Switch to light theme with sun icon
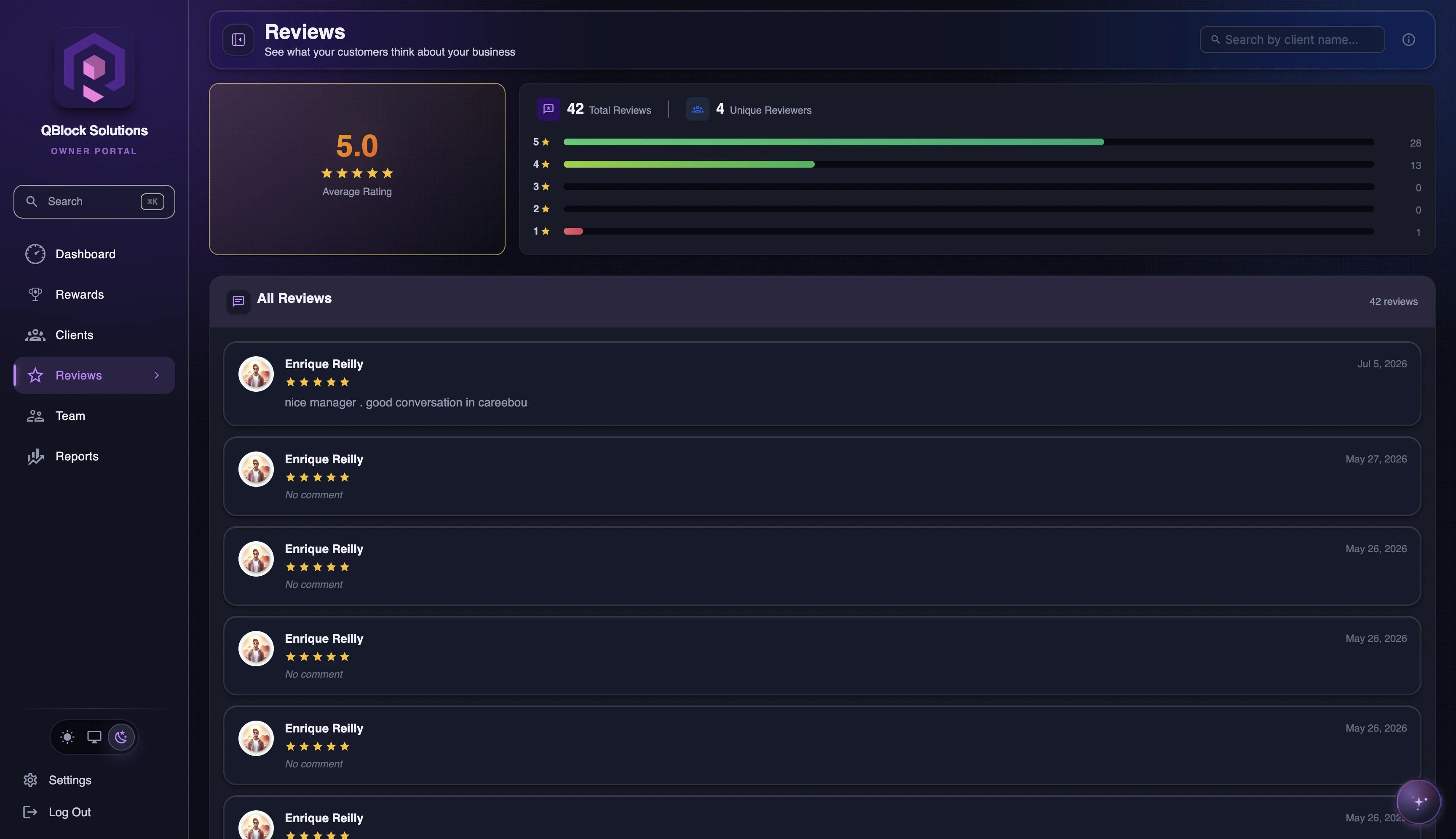 click(67, 737)
